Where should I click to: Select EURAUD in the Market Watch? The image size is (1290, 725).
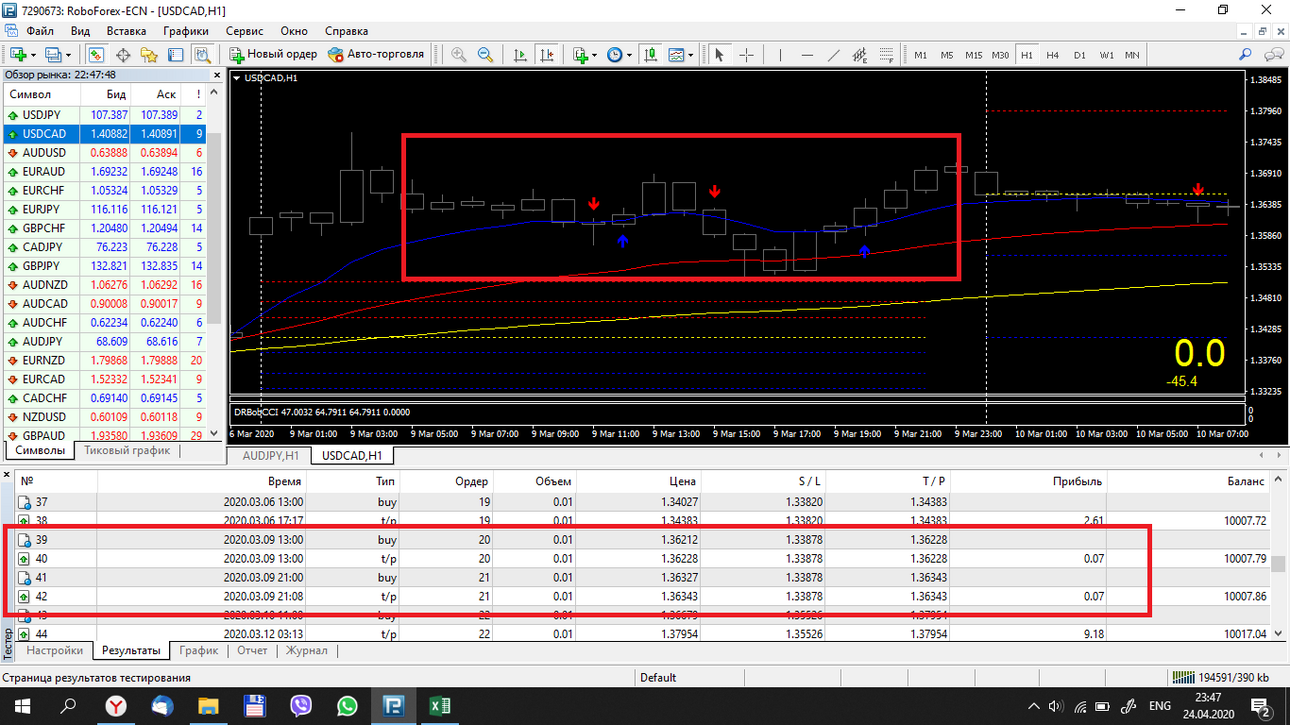(x=105, y=172)
